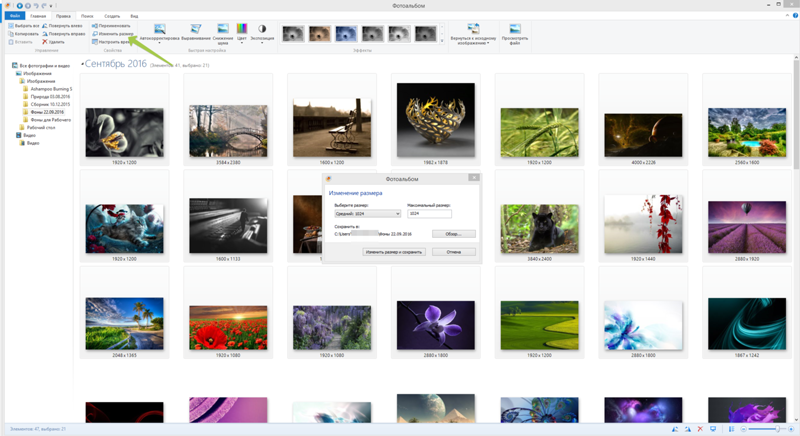800x436 pixels.
Task: Collapse the ribbon with the chevron
Action: 787,16
